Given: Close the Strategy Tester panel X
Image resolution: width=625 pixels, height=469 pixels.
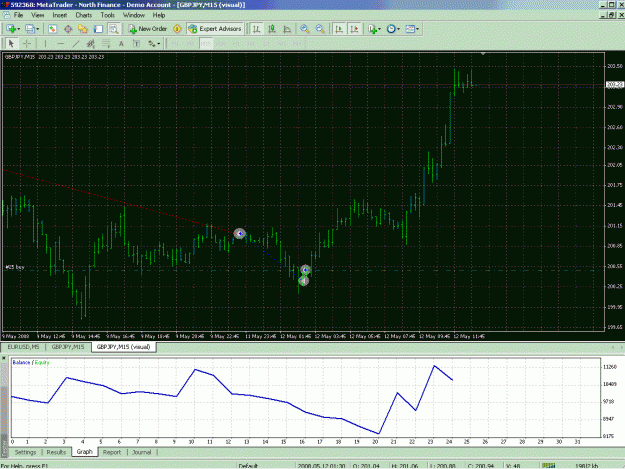Looking at the screenshot, I should [4, 358].
